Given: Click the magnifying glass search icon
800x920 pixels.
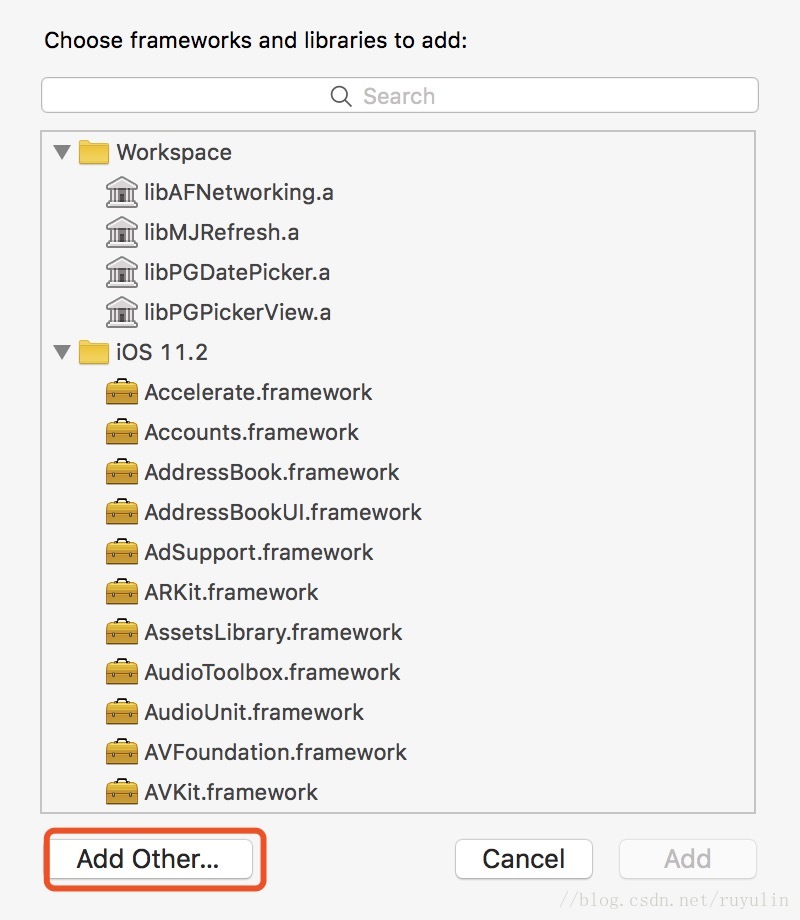Looking at the screenshot, I should 341,96.
